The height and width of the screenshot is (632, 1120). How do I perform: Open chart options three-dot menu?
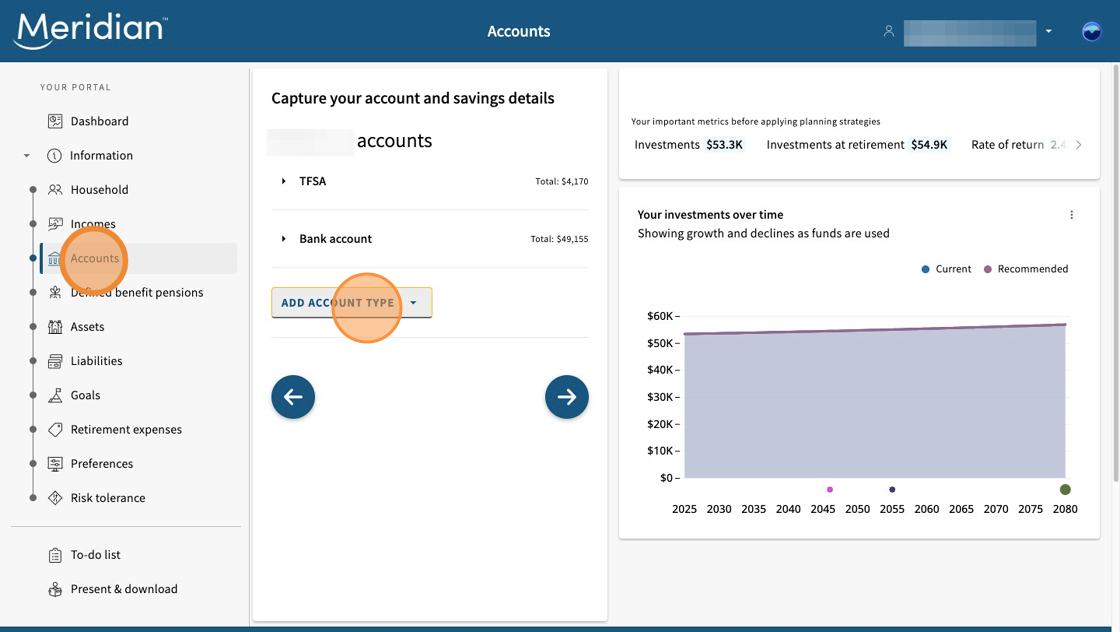1071,215
